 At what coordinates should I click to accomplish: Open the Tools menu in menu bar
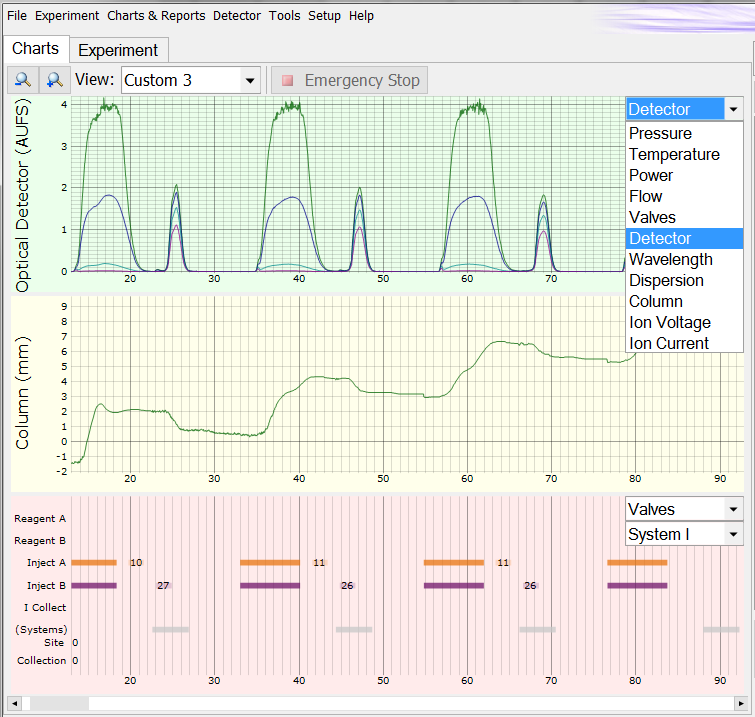click(x=284, y=16)
